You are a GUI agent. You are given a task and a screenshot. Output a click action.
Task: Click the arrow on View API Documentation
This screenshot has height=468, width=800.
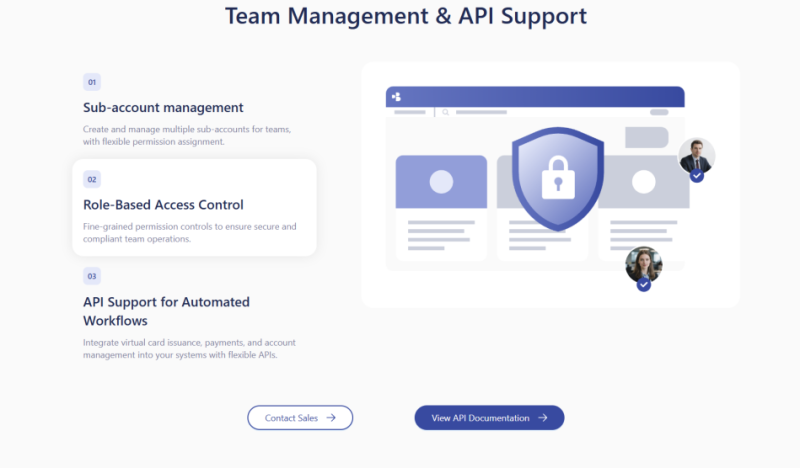[542, 418]
